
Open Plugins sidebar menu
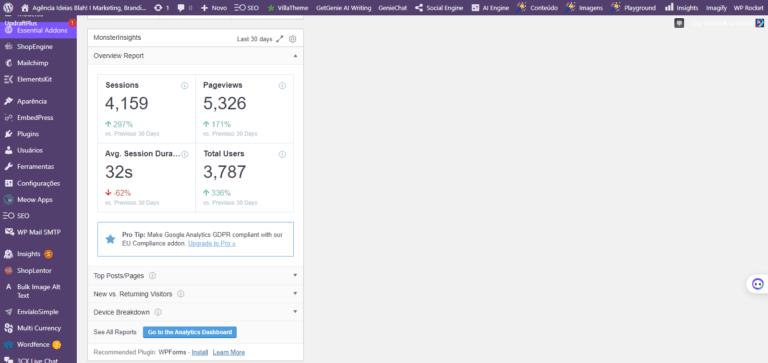click(x=38, y=134)
